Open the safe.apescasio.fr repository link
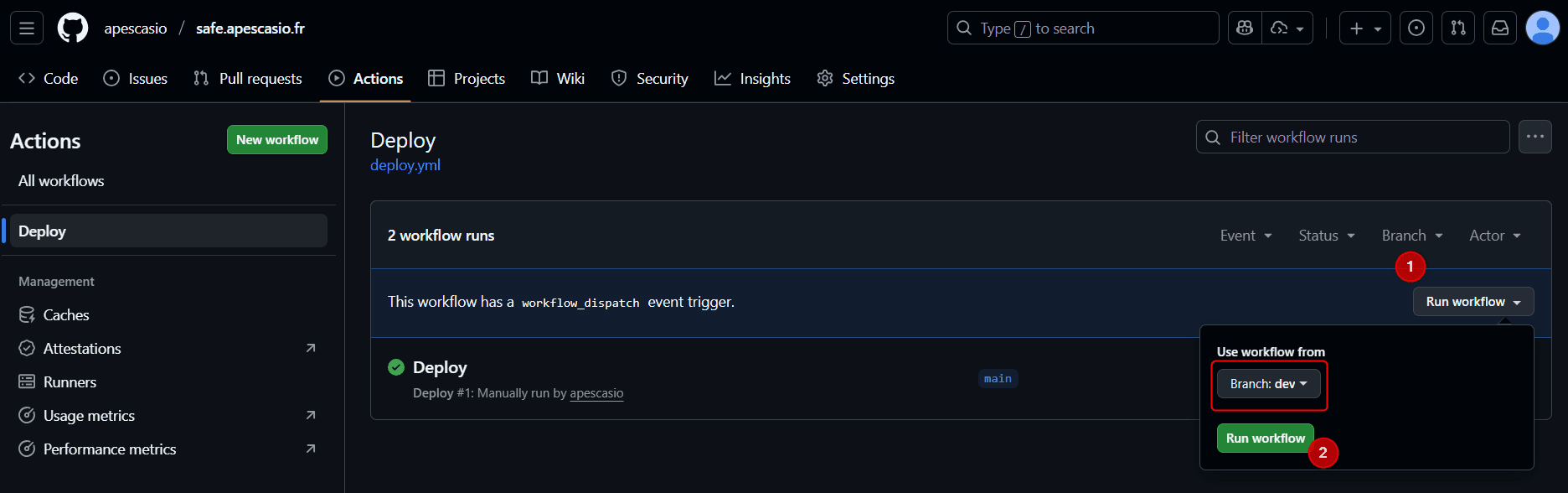The width and height of the screenshot is (1568, 493). (x=250, y=29)
